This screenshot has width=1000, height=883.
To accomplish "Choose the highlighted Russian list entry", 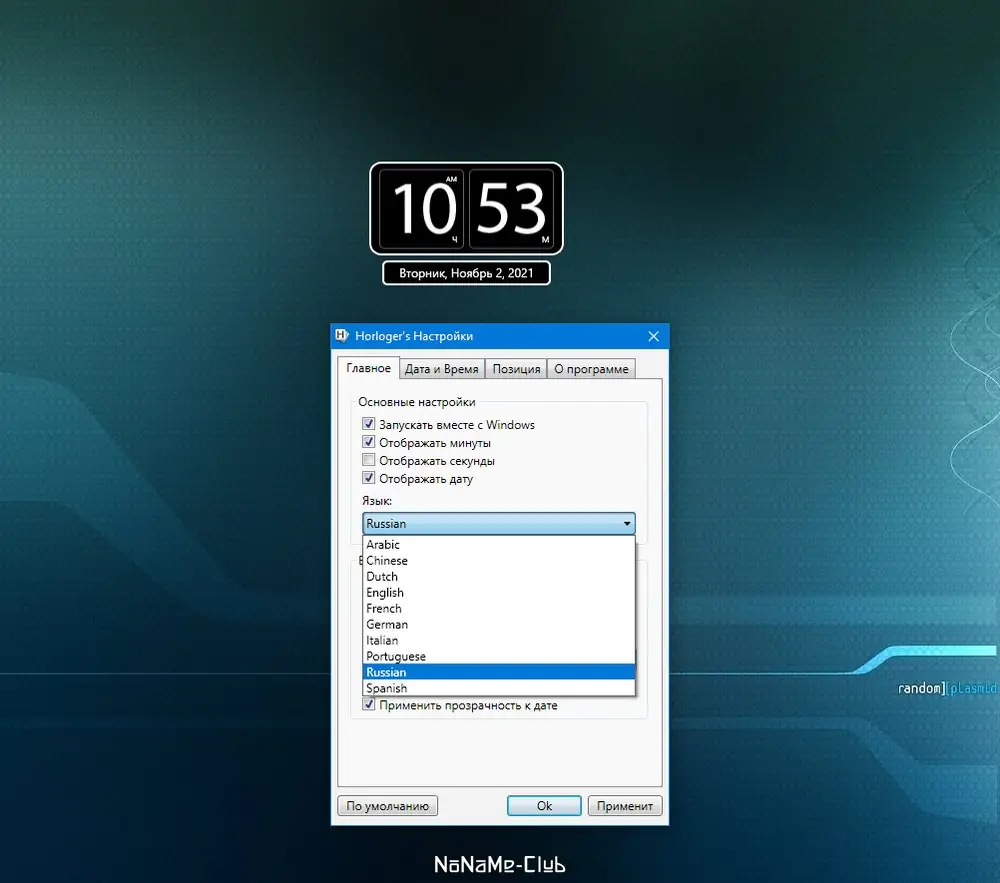I will [499, 672].
